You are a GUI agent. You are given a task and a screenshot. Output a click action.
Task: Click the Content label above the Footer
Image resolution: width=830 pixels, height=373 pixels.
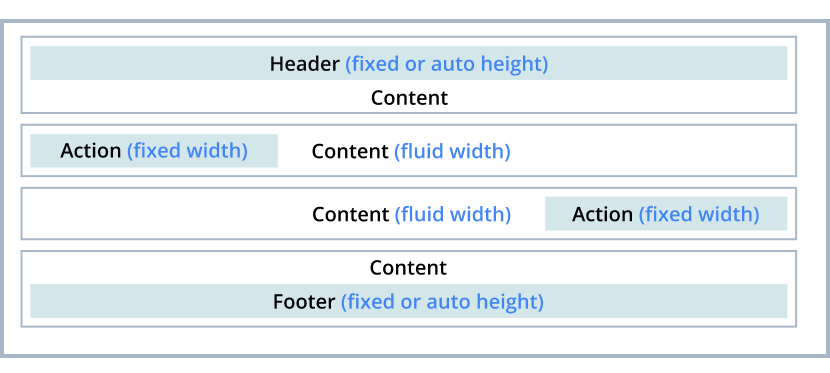tap(408, 268)
